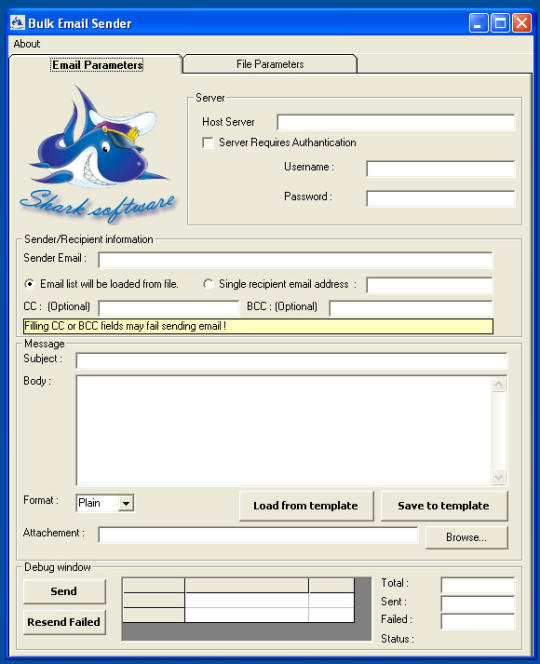Enable Server Requires Authentication checkbox
This screenshot has width=540, height=664.
pos(208,143)
